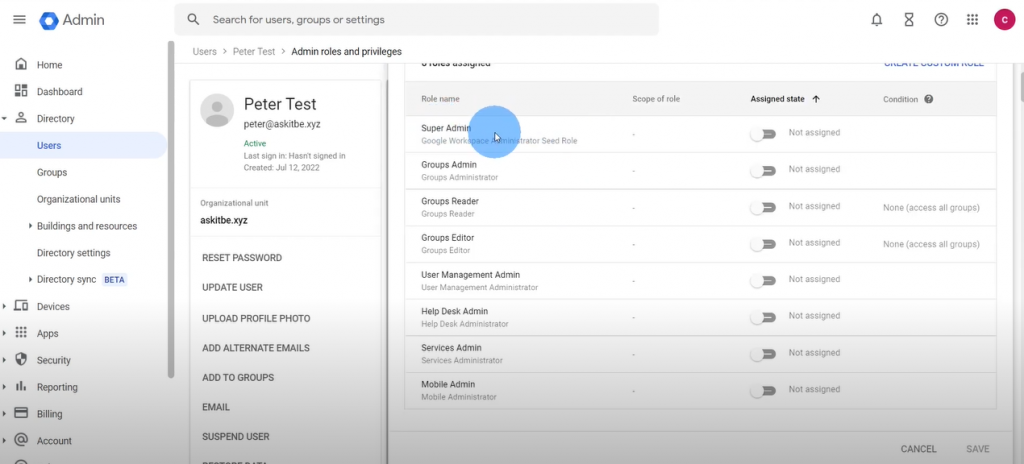Click the Users breadcrumb link
The image size is (1024, 464).
(x=204, y=51)
